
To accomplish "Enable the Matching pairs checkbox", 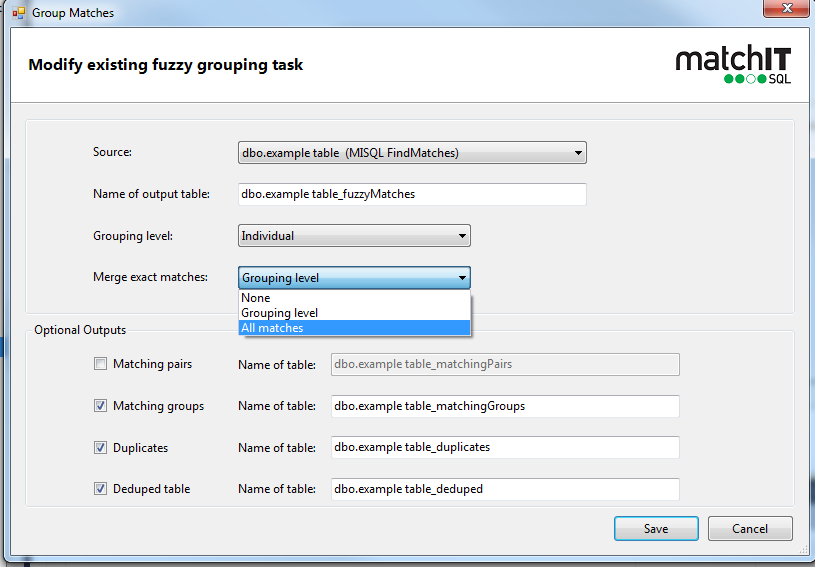I will (x=100, y=364).
